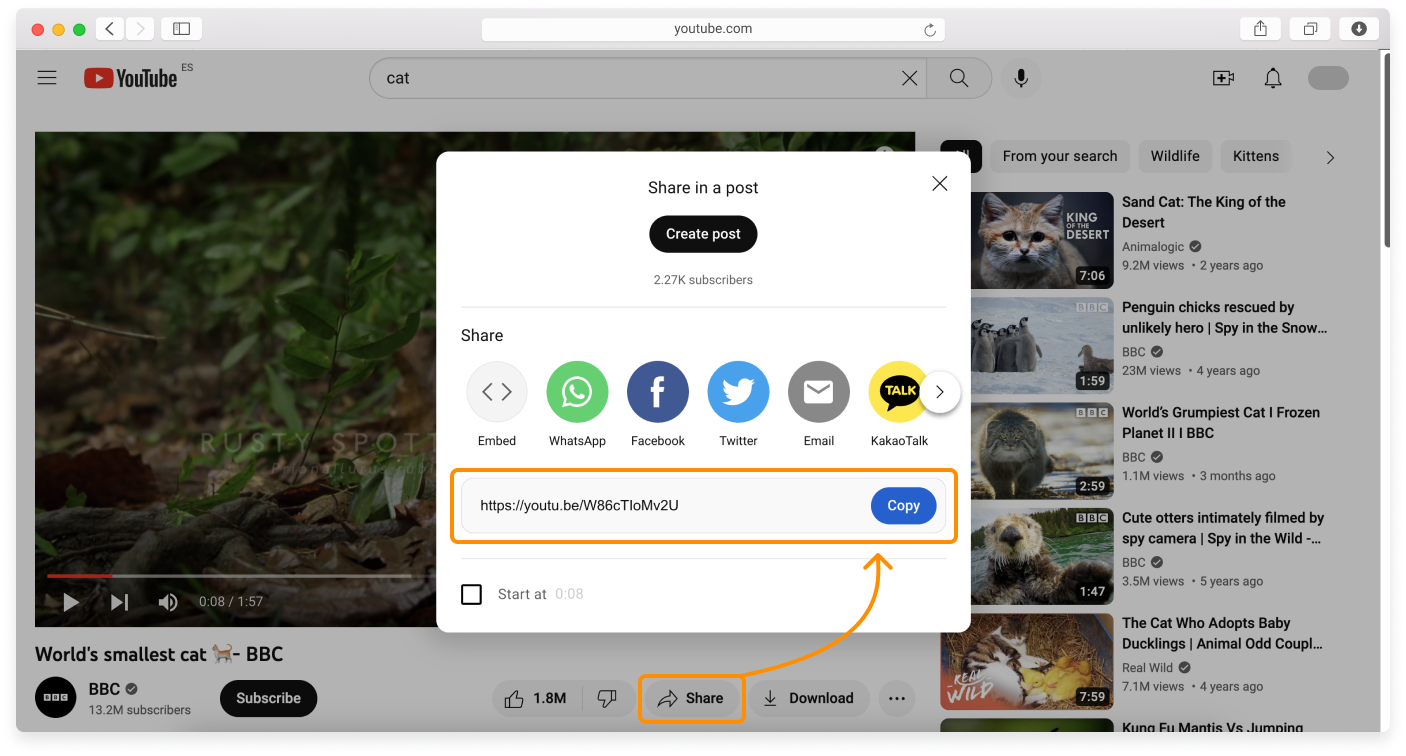Click the KakaoTalk share icon
1406x756 pixels.
tap(897, 392)
